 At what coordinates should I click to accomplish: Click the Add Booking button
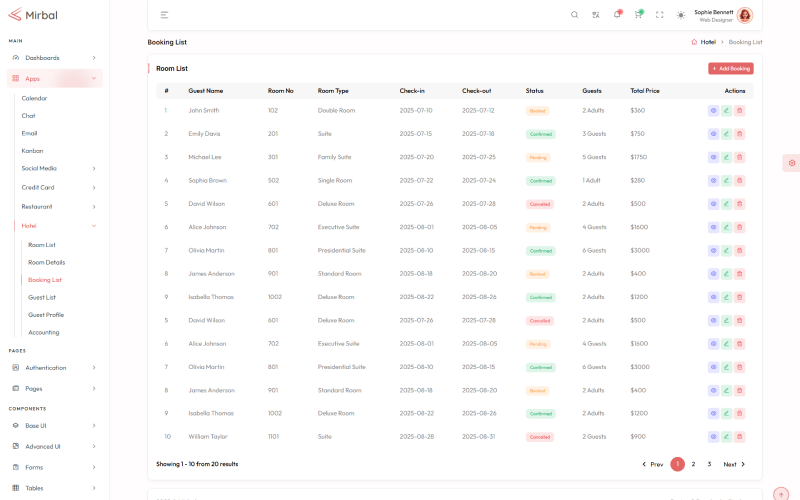[x=731, y=68]
